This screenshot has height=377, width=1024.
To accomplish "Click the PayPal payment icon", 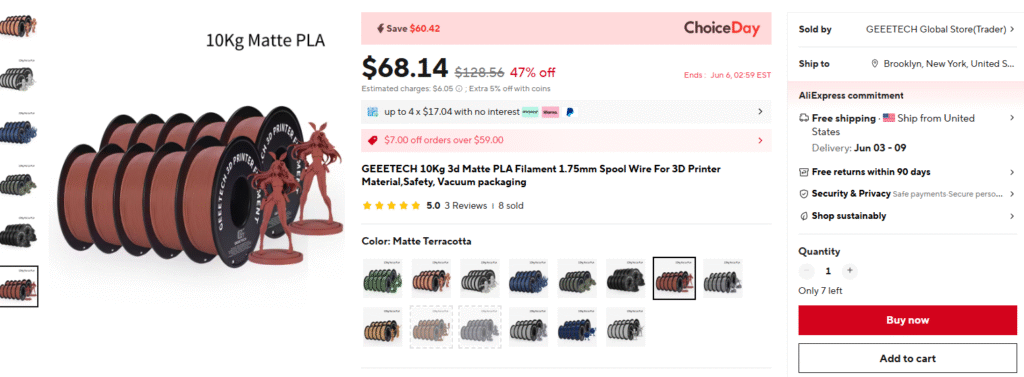I will click(569, 112).
